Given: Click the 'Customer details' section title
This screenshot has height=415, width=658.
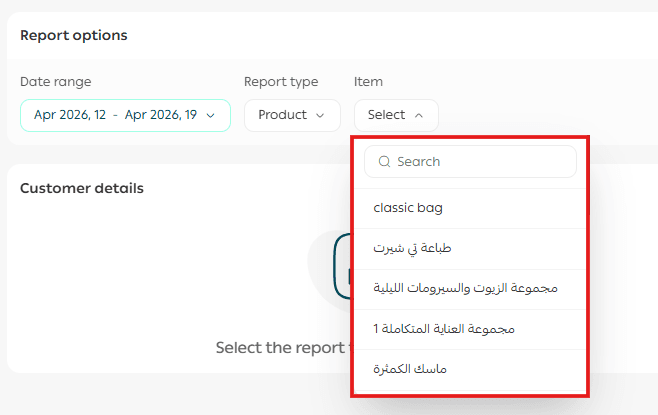Looking at the screenshot, I should (82, 188).
